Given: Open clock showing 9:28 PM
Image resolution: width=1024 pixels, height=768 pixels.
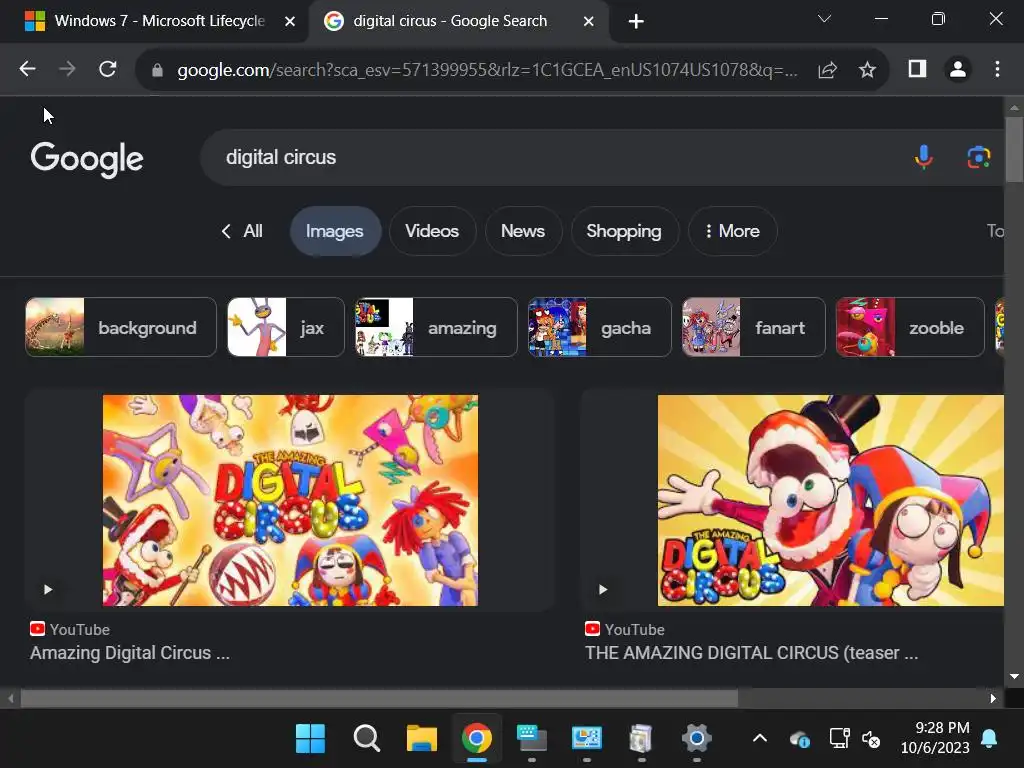Looking at the screenshot, I should coord(935,738).
